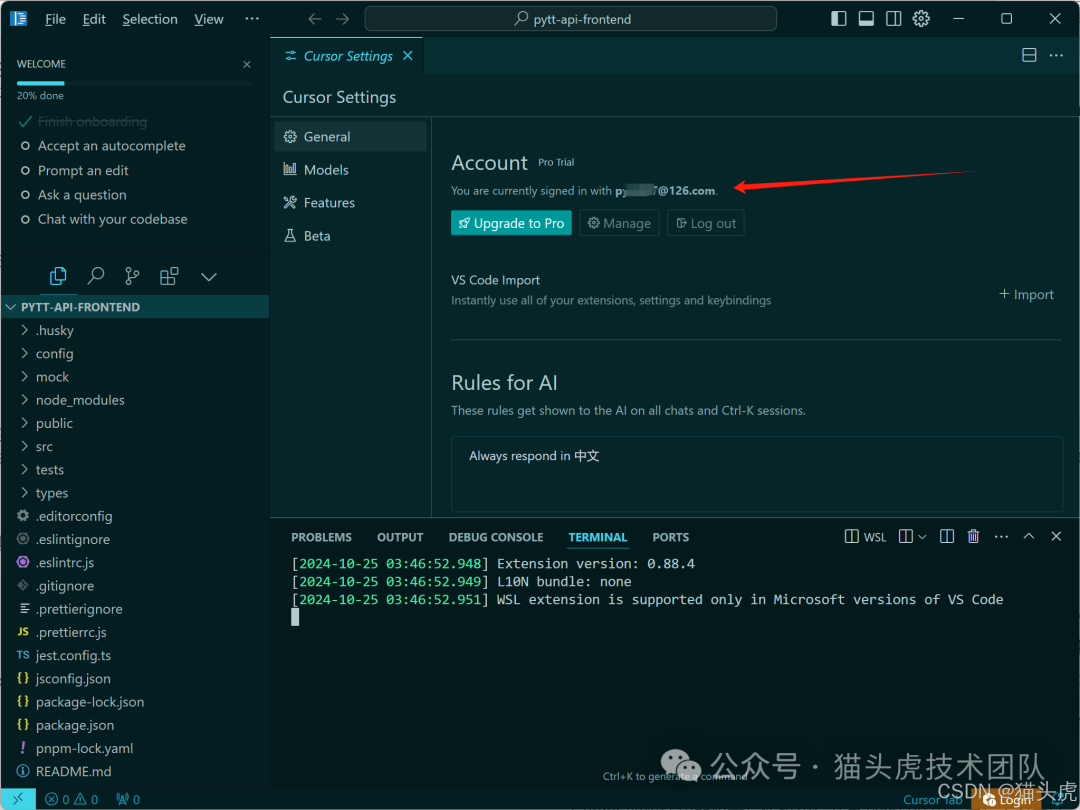This screenshot has height=810, width=1080.
Task: Expand the mock folder
Action: tap(135, 377)
